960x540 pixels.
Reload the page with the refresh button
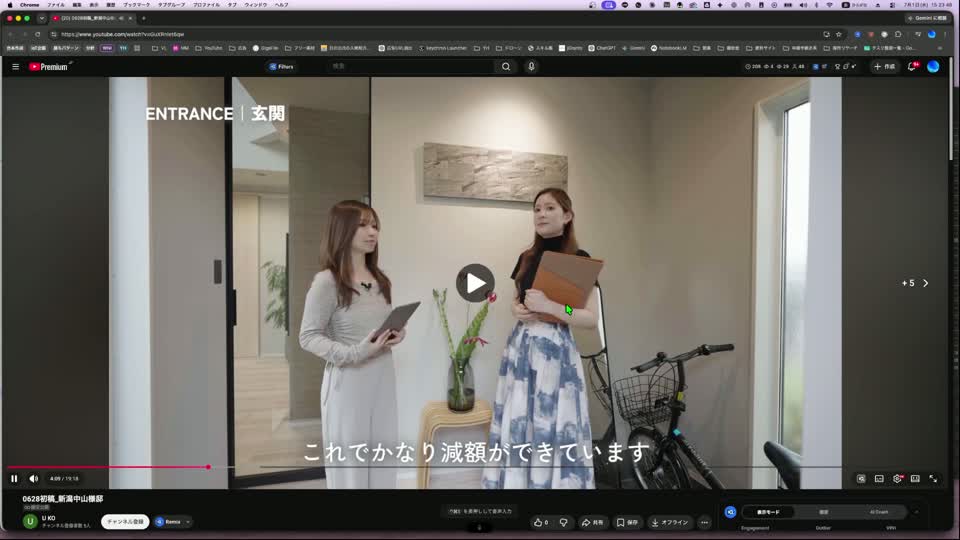click(37, 34)
